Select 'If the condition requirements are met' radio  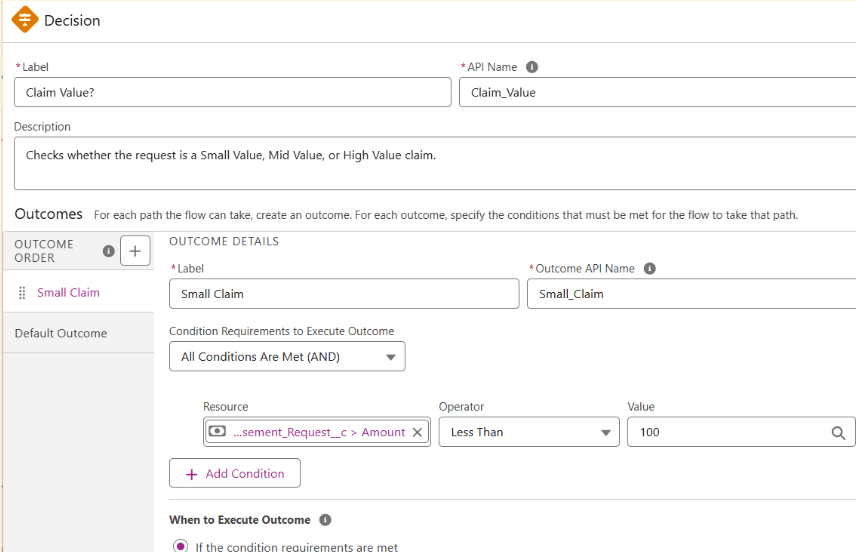(x=181, y=546)
